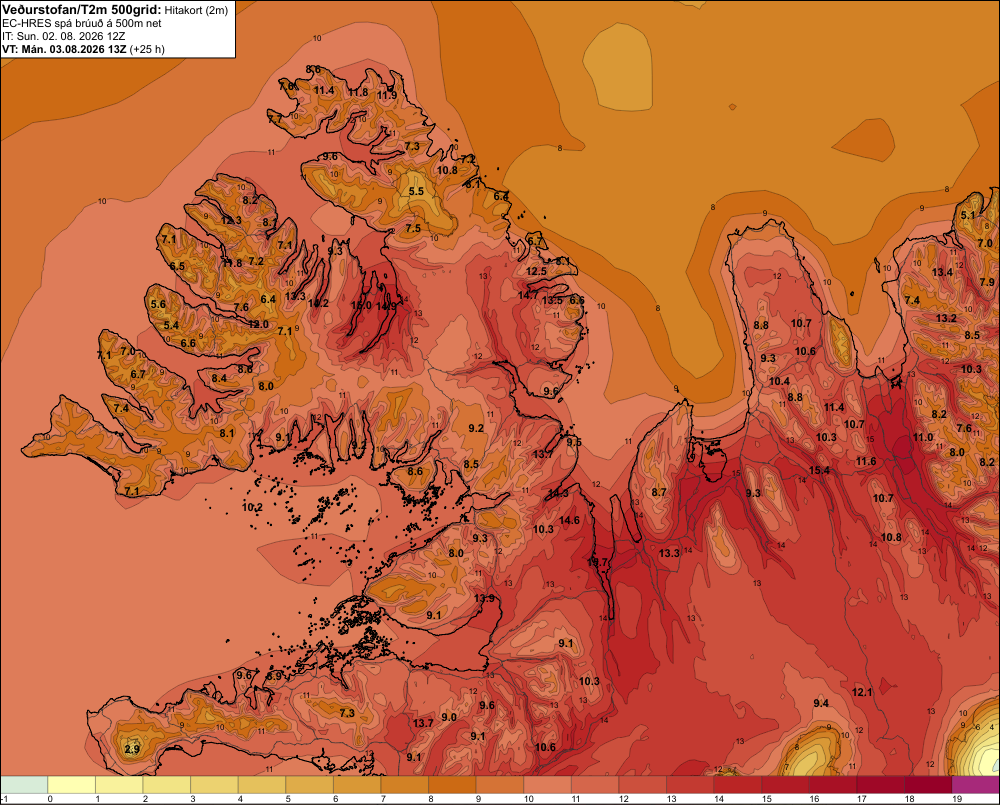Click the 13.5 temperature value

[x=552, y=300]
